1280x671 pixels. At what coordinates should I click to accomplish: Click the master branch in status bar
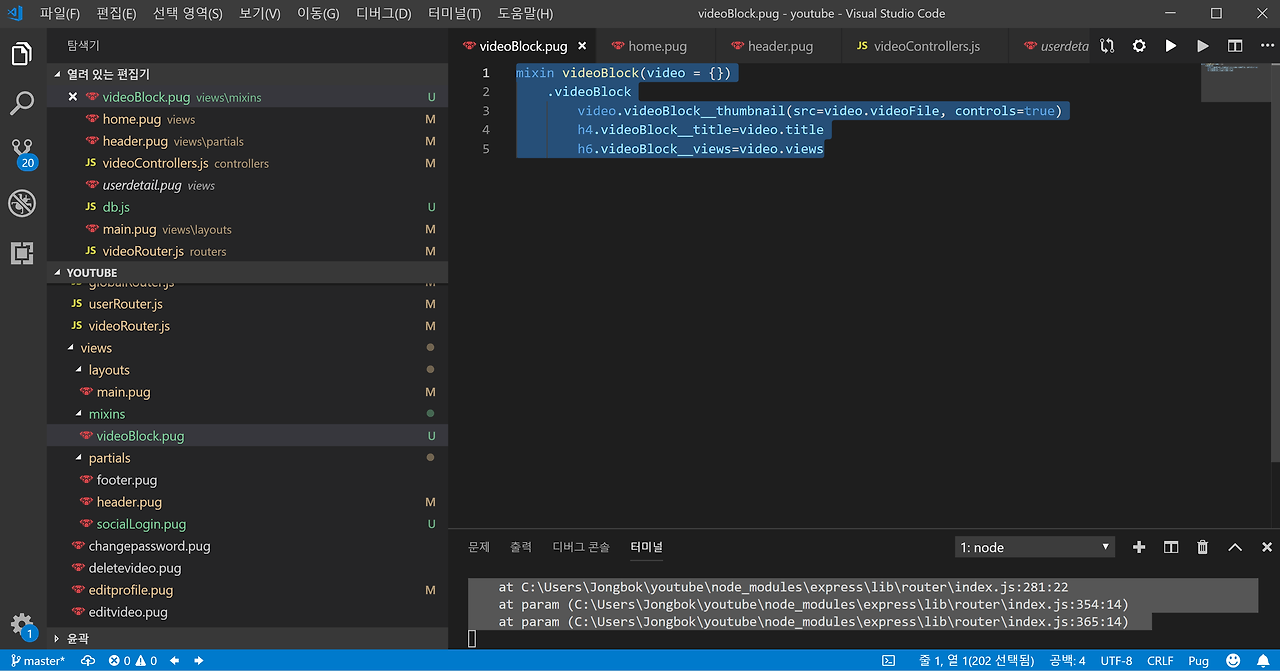click(38, 661)
